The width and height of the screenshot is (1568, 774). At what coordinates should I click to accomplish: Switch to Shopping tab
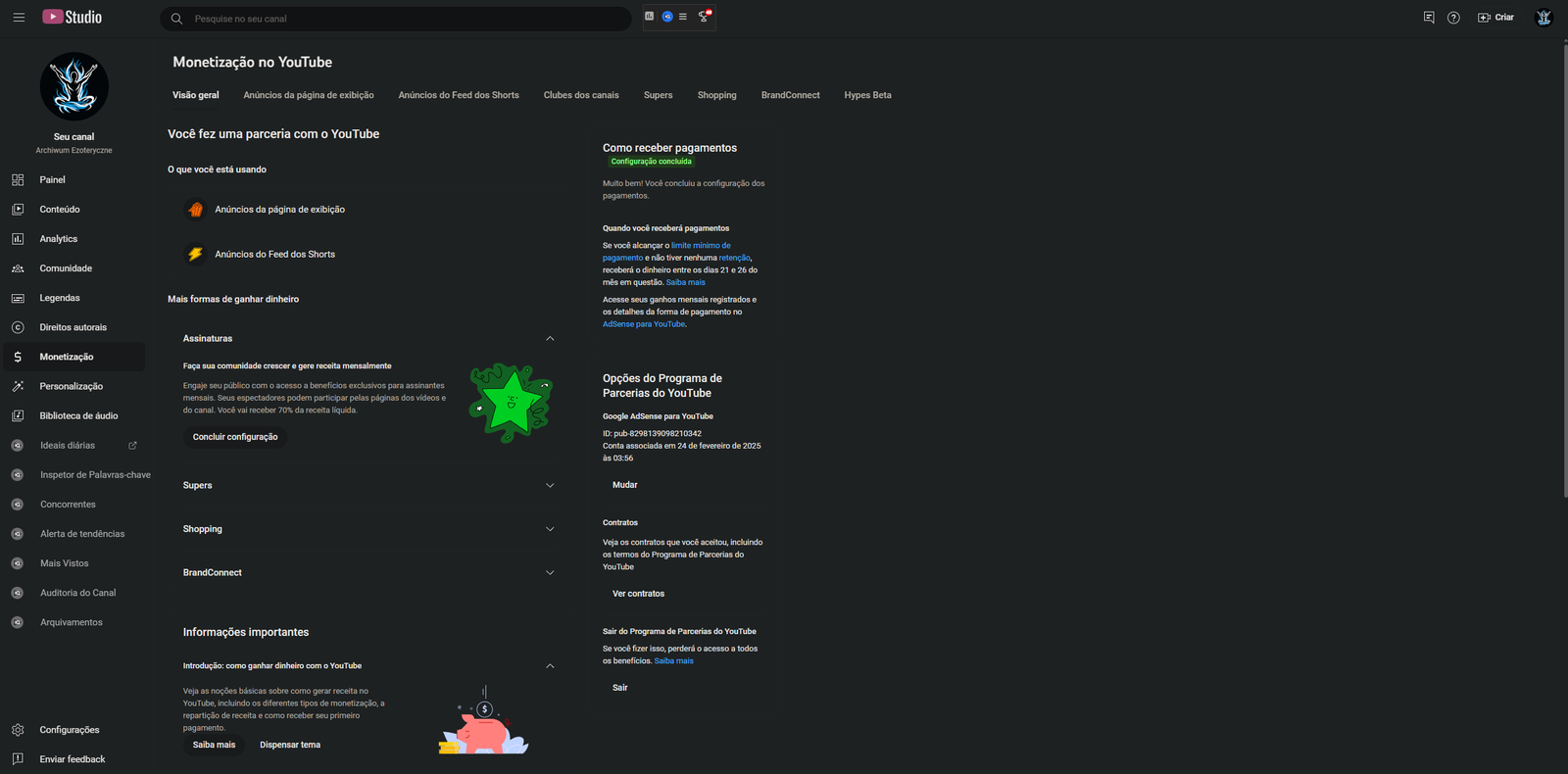pos(717,95)
